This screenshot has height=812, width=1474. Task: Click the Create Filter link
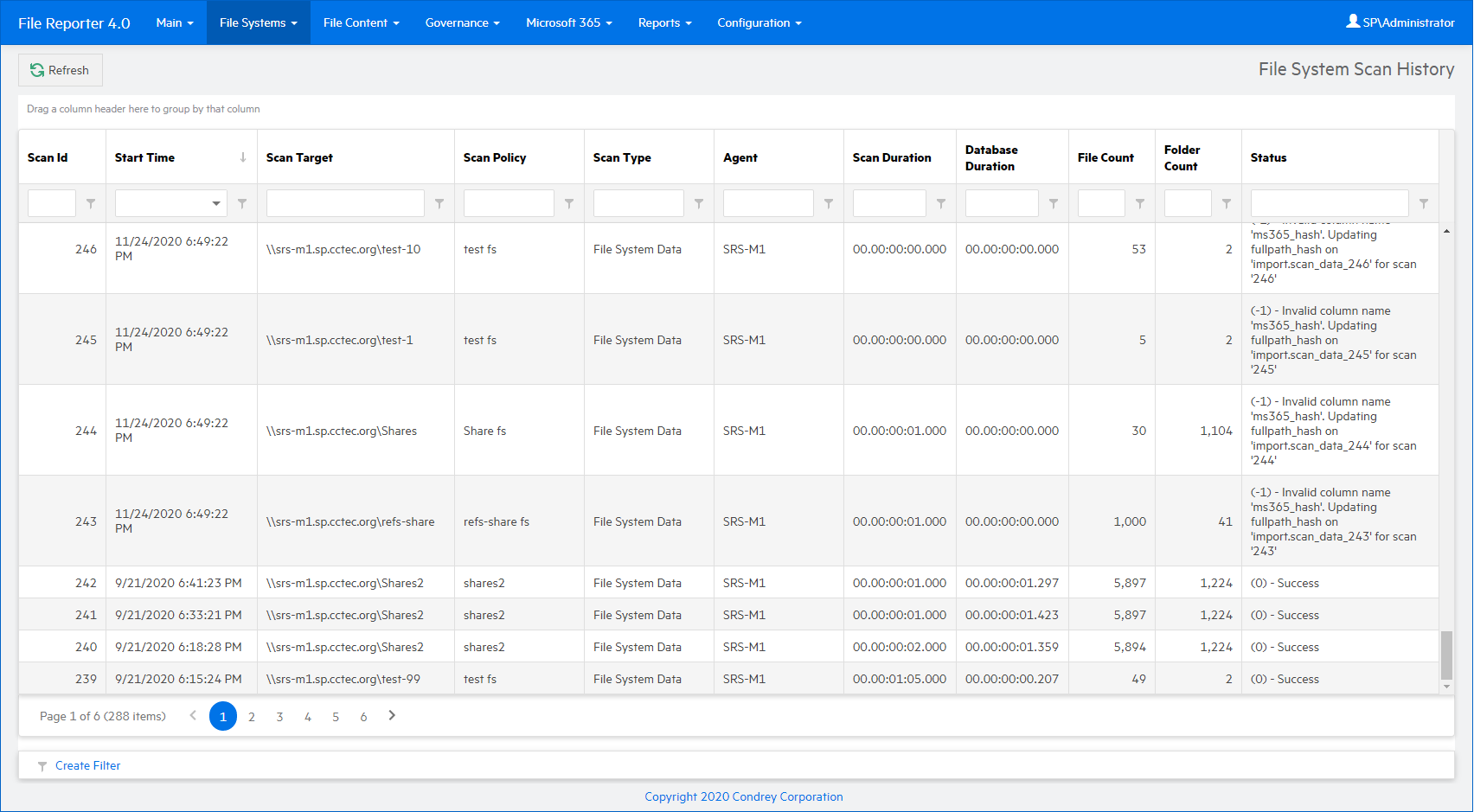[x=87, y=765]
